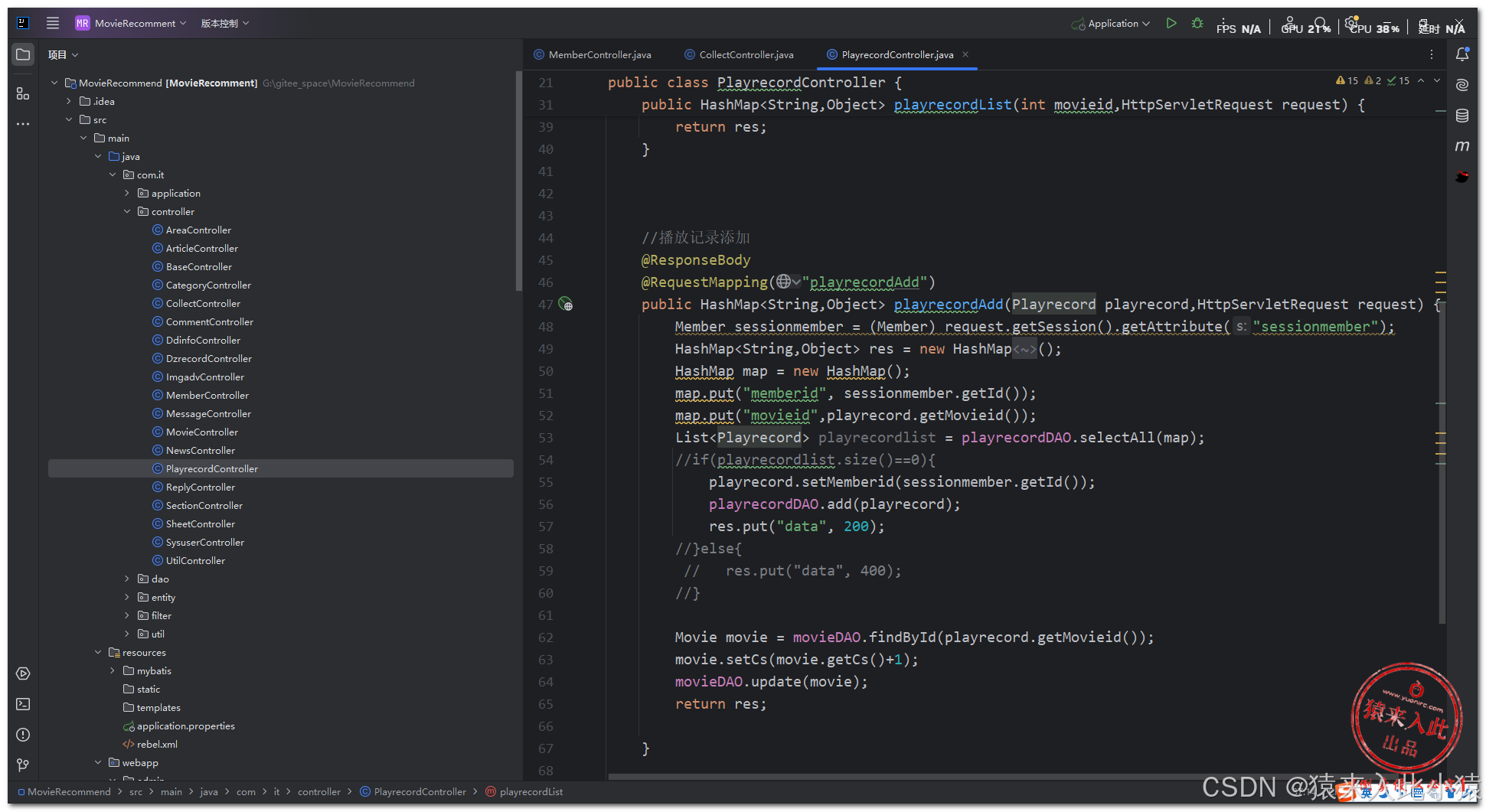Image resolution: width=1486 pixels, height=812 pixels.
Task: Open the Git tool window icon
Action: tap(23, 765)
